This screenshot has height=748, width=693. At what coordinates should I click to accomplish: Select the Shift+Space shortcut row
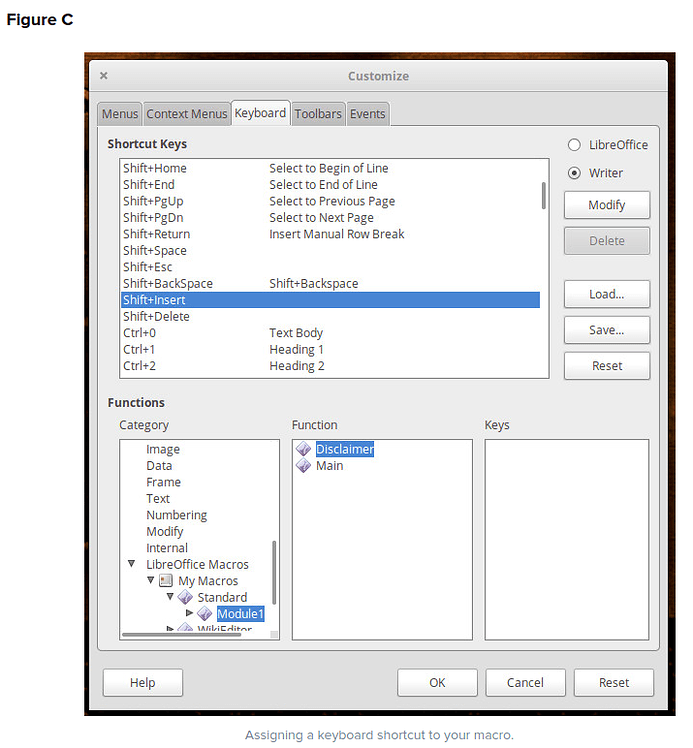pyautogui.click(x=330, y=250)
